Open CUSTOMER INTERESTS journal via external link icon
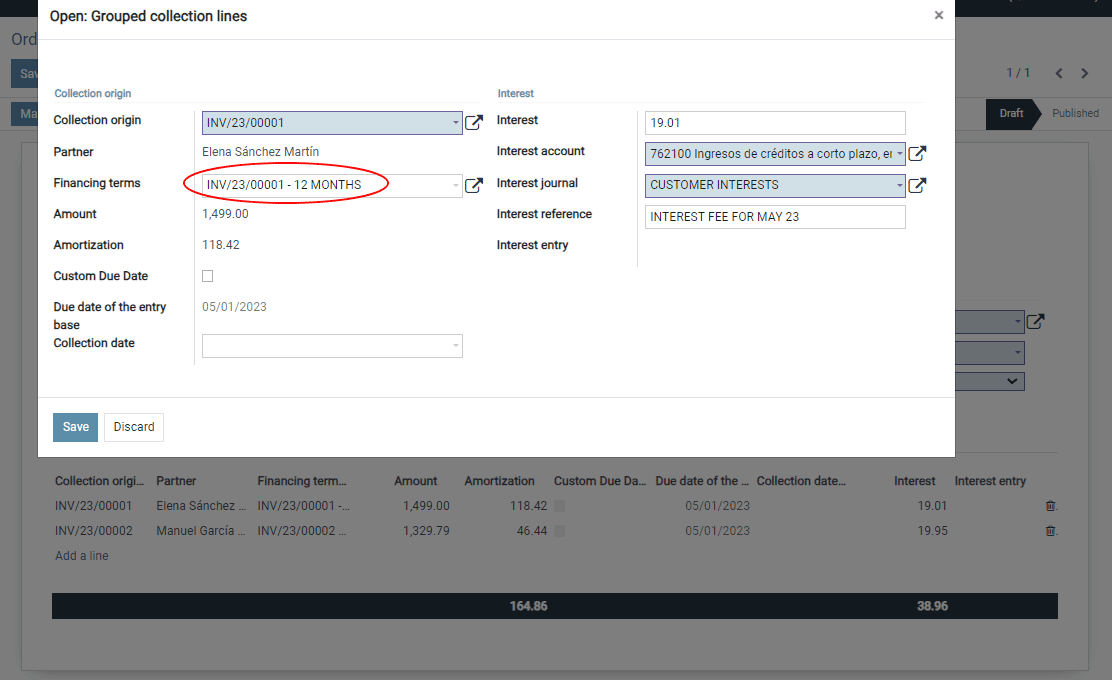This screenshot has width=1112, height=680. [x=917, y=186]
